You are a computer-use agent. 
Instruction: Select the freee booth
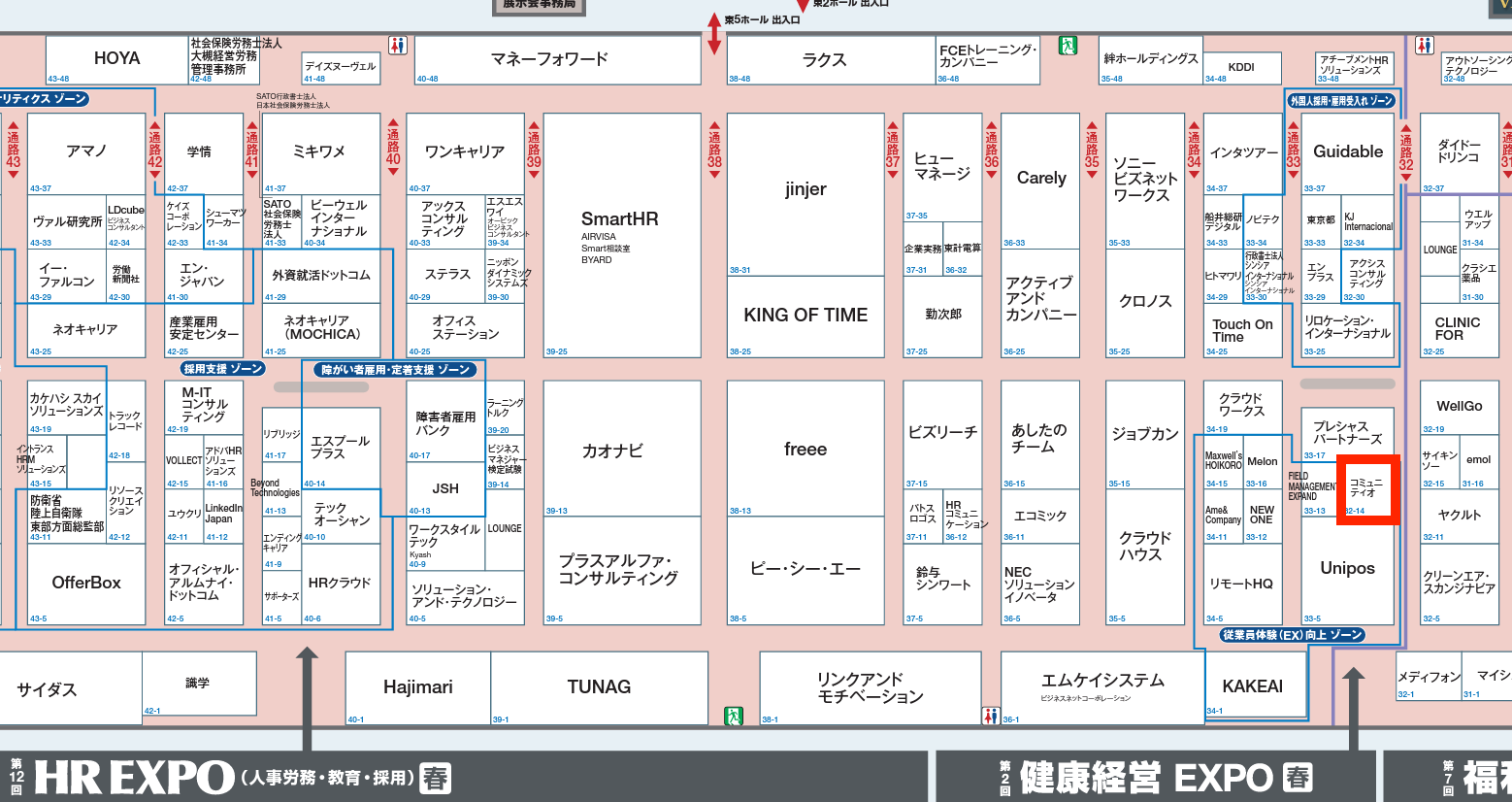pos(805,449)
